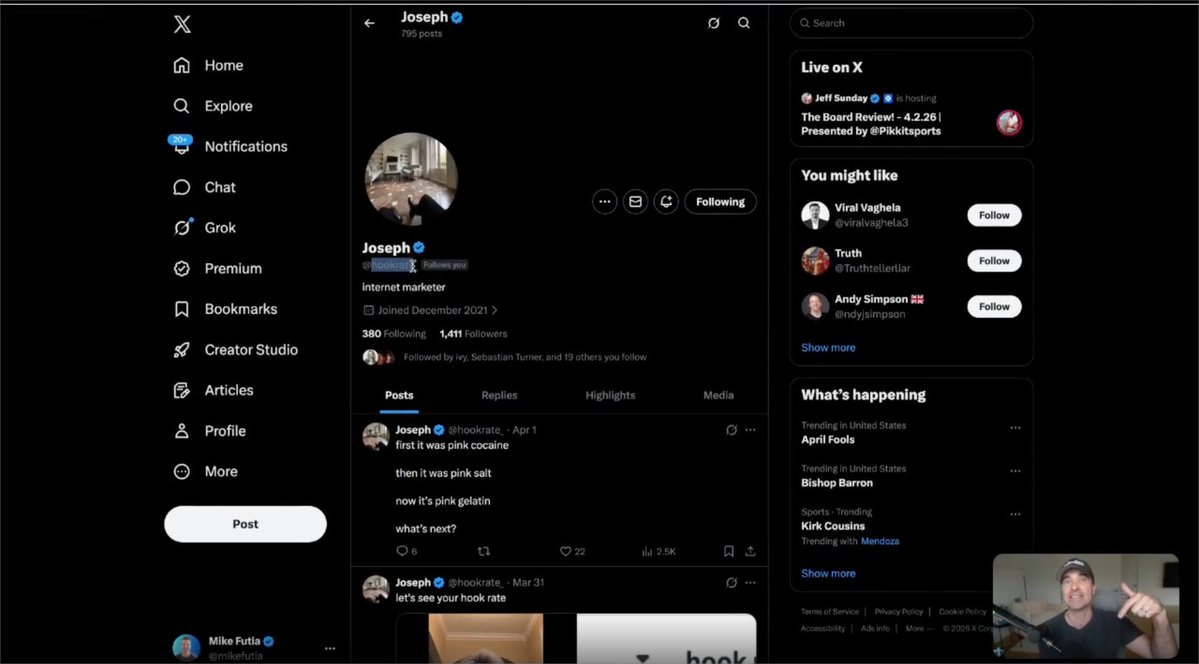Search Joseph's posts with magnifier icon

pos(743,23)
